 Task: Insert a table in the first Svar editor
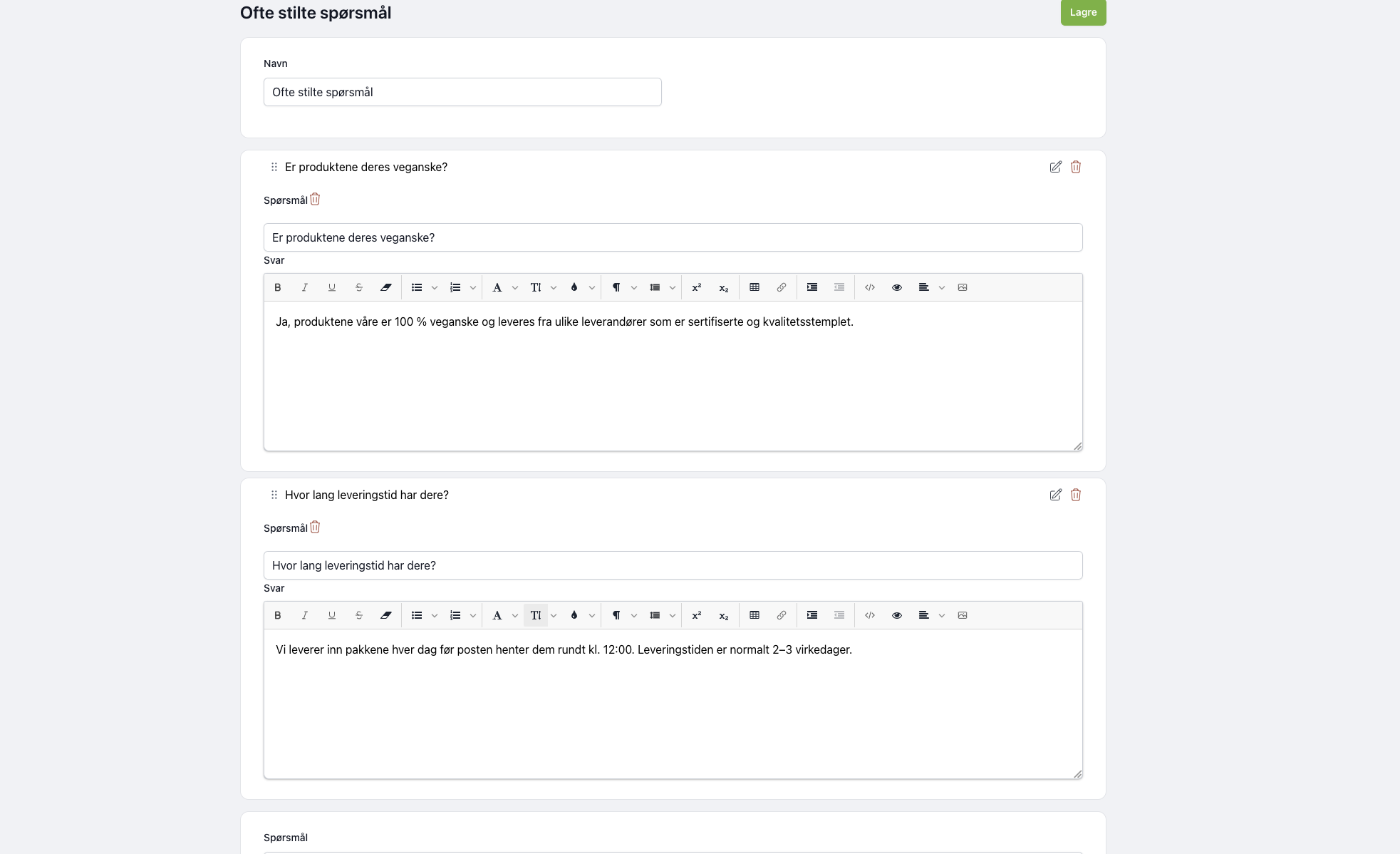pyautogui.click(x=755, y=287)
